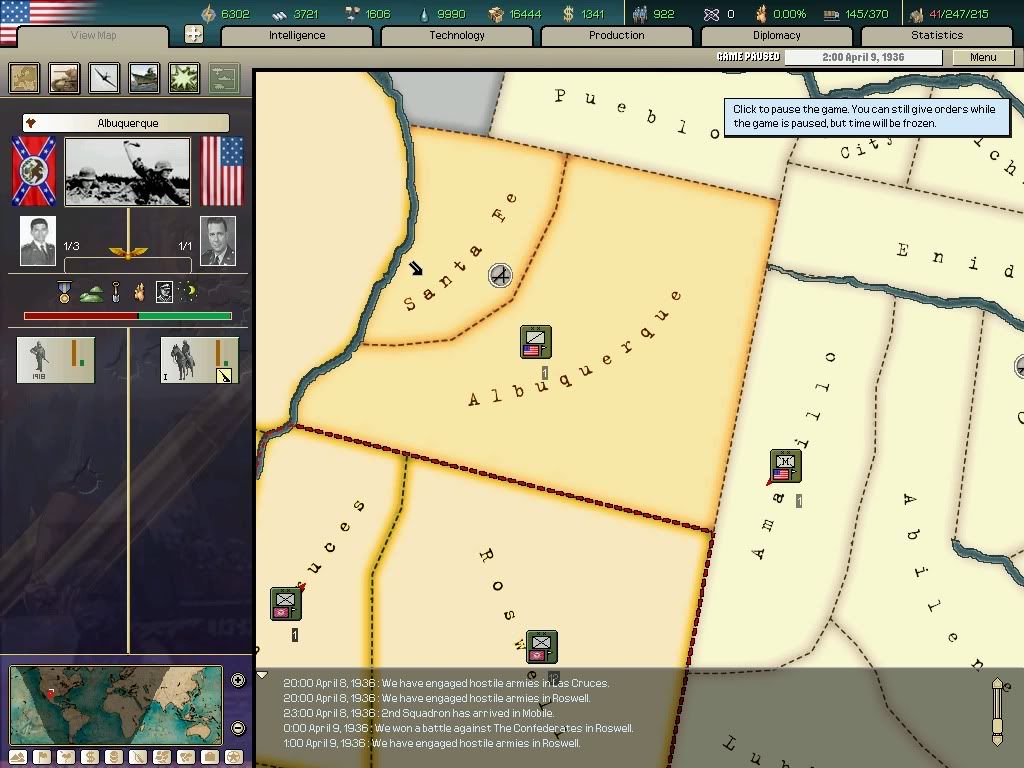Click the message log scrollbar

click(x=997, y=712)
